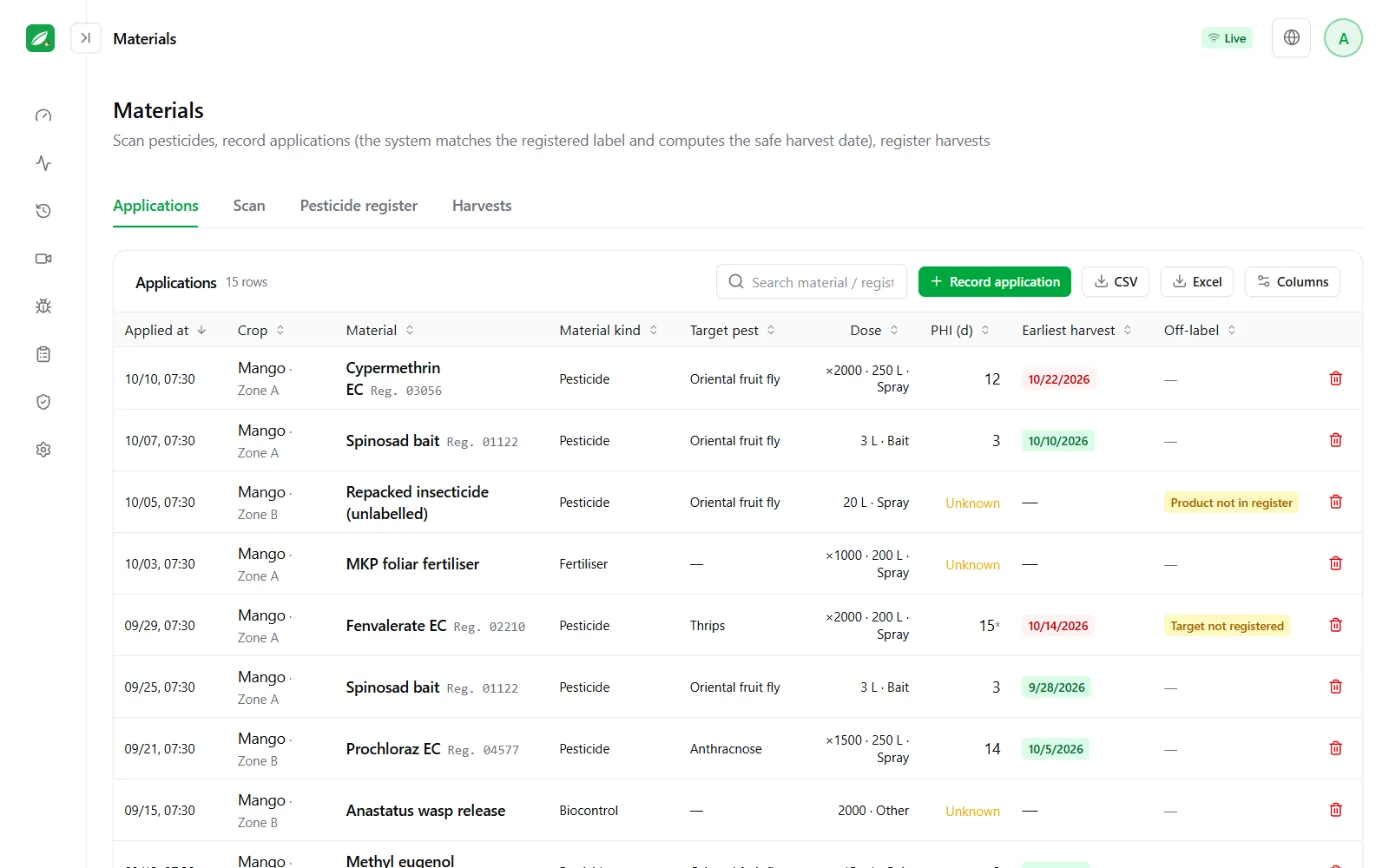Expand the sidebar with the arrow toggle
Viewport: 1388px width, 868px height.
click(x=86, y=38)
